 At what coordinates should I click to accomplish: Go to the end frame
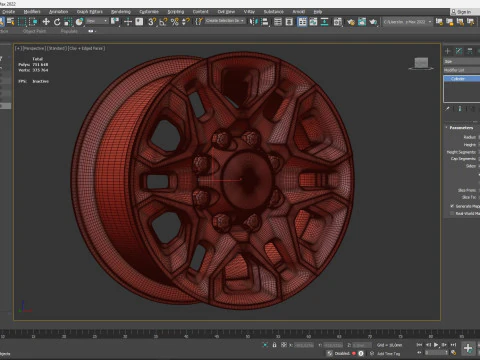click(453, 345)
